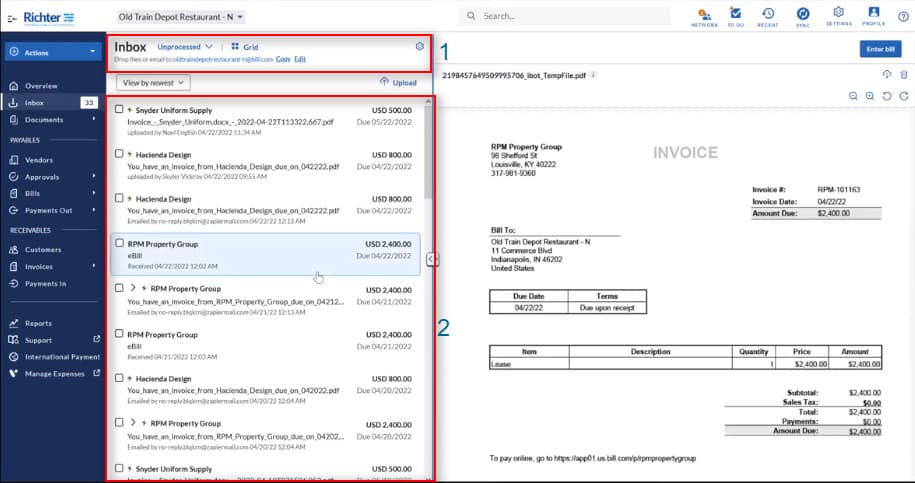Check RPM Property Group row due 04/20/2022
The width and height of the screenshot is (915, 483).
[119, 422]
